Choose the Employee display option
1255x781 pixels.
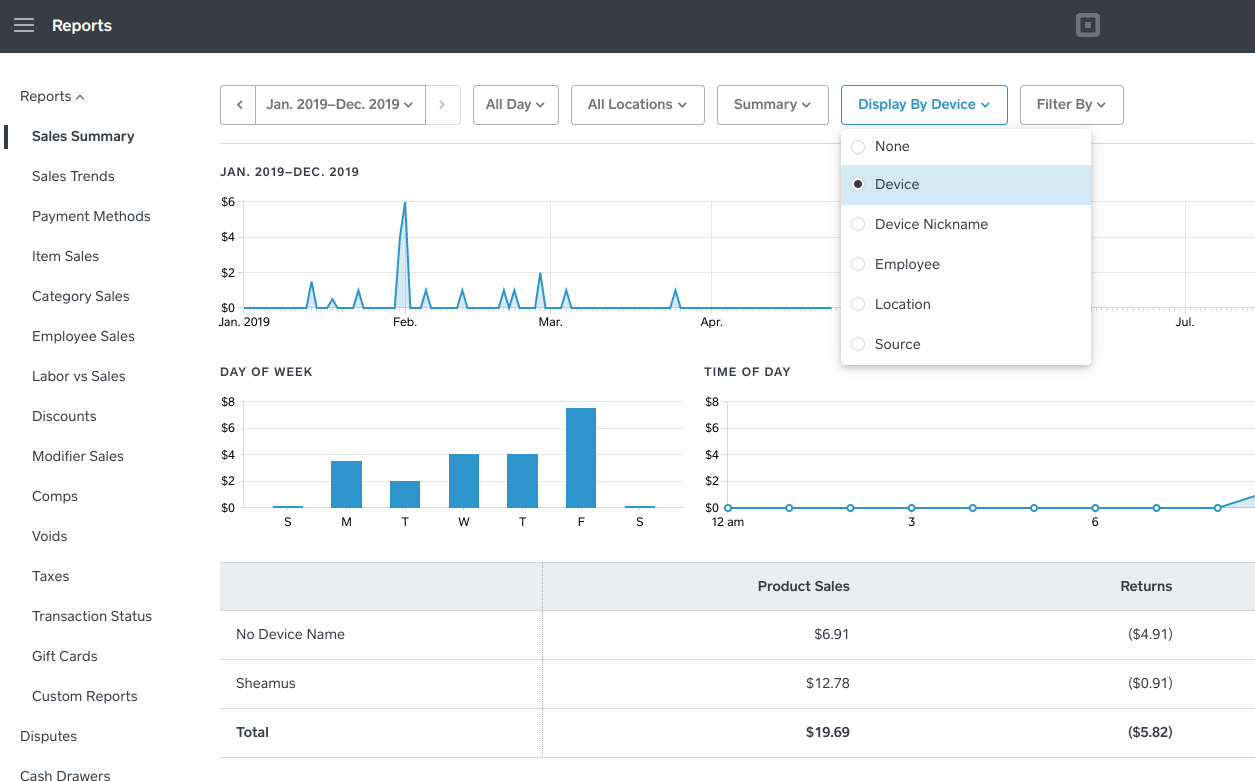pyautogui.click(x=858, y=265)
